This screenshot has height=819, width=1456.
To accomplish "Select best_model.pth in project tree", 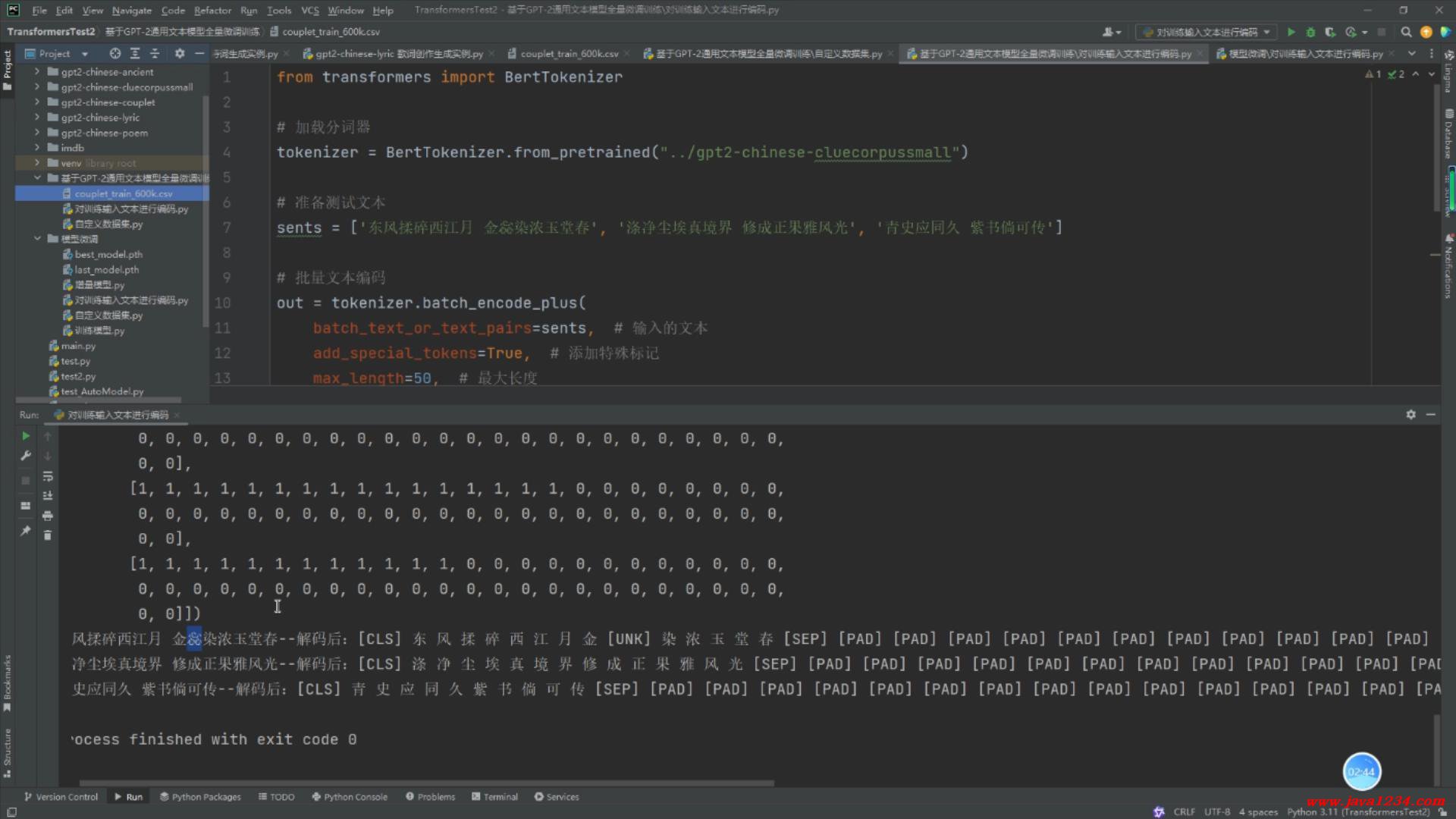I will pyautogui.click(x=108, y=255).
